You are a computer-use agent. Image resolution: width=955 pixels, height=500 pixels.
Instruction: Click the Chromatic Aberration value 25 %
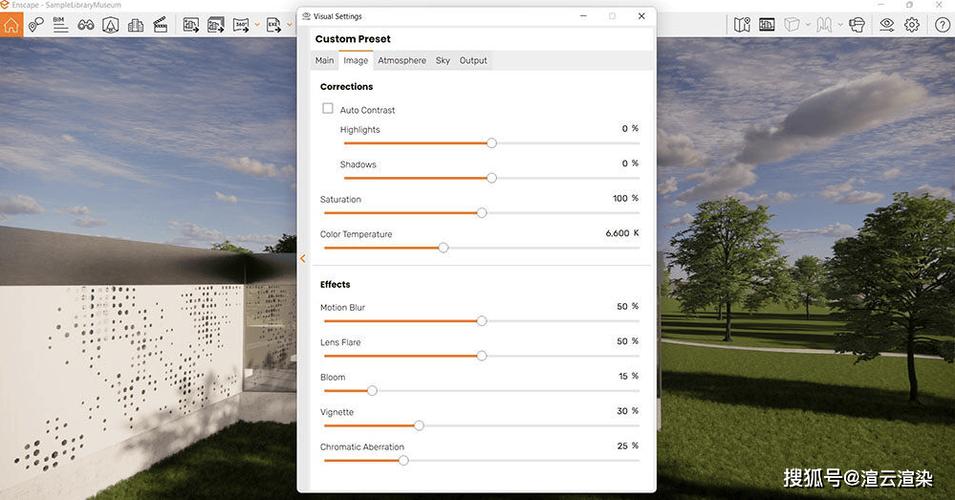click(x=627, y=446)
